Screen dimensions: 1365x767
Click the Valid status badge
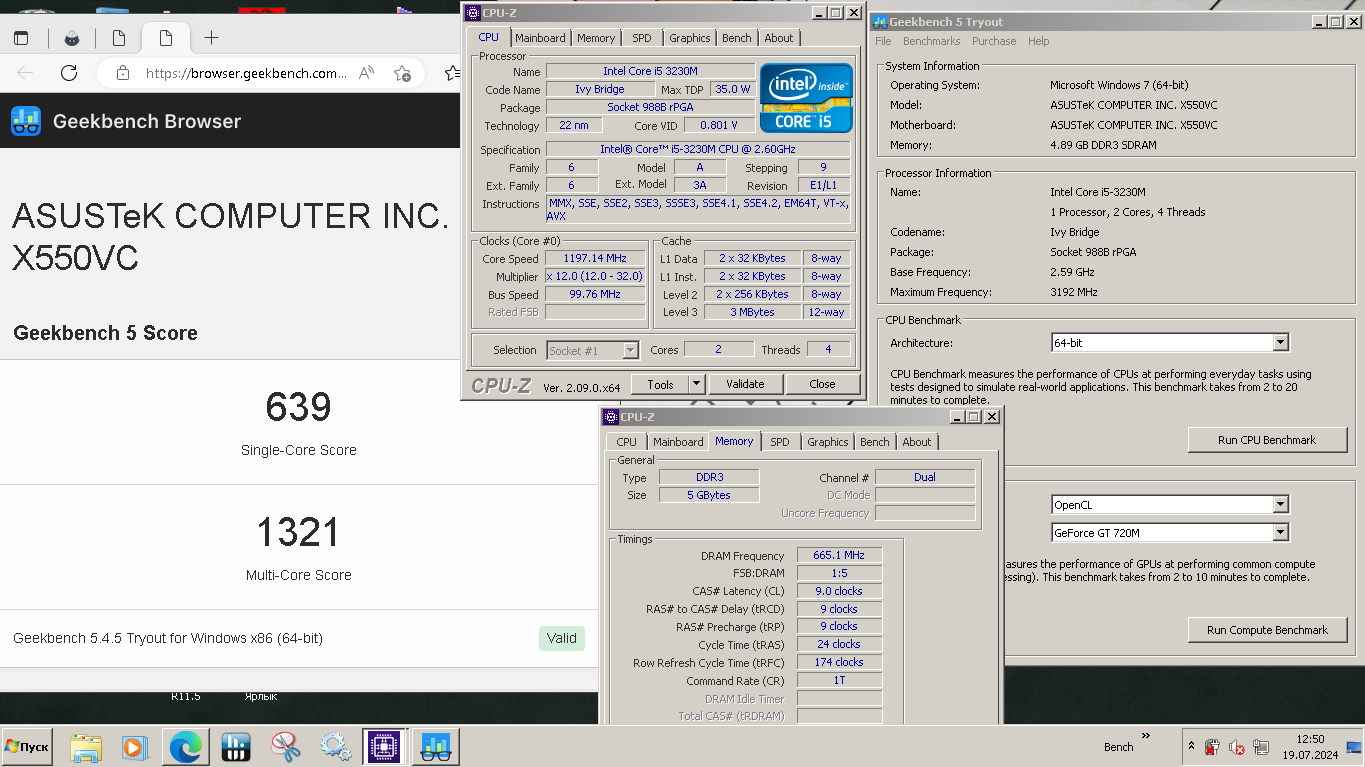pyautogui.click(x=562, y=638)
